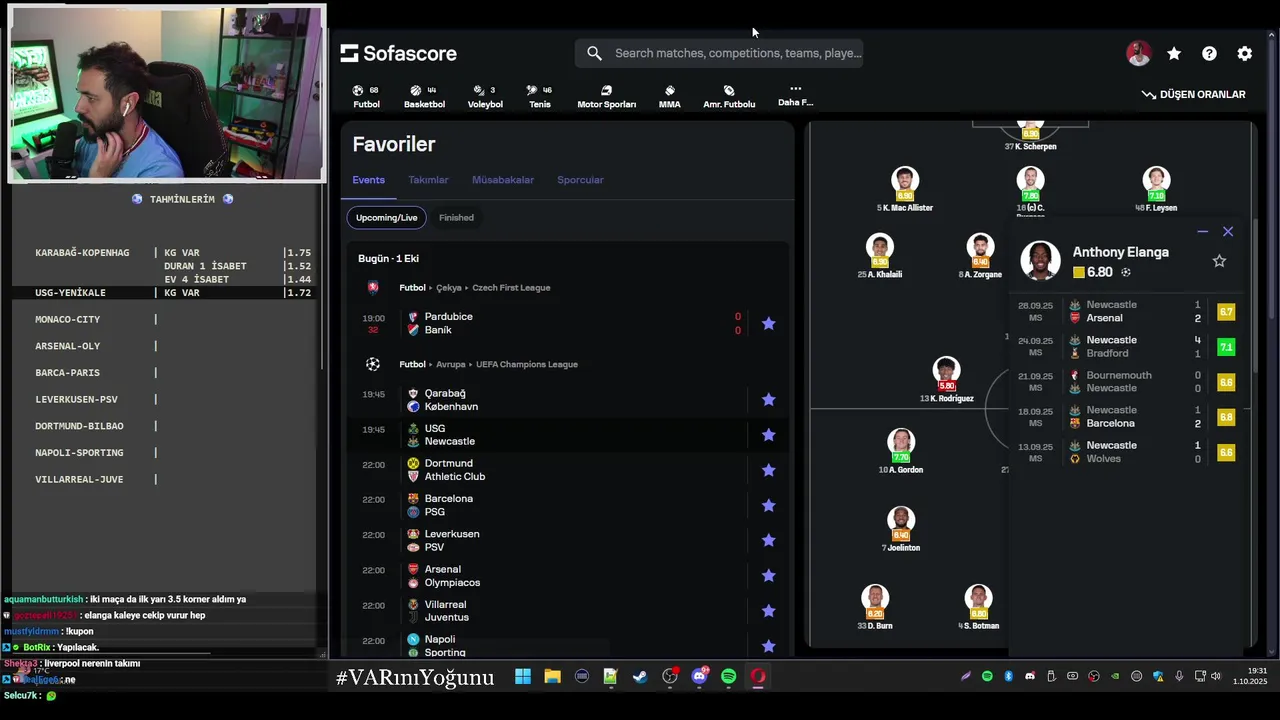Unfavorite the Arsenal vs Olympiacos star
This screenshot has width=1280, height=720.
(768, 575)
